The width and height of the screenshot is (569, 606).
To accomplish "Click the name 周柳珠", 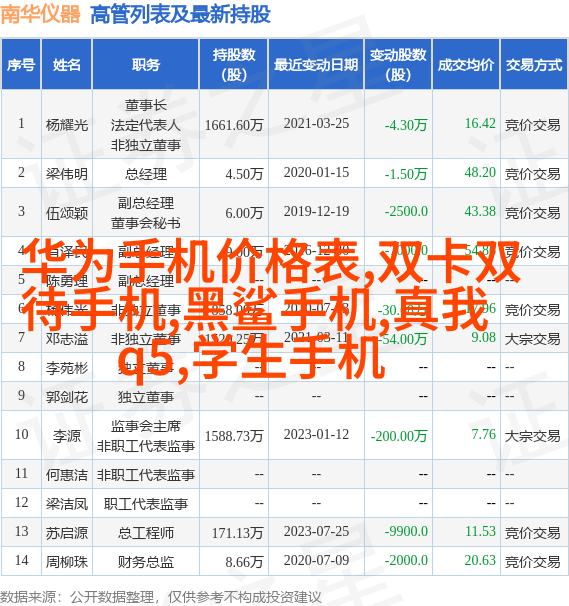I will point(67,562).
